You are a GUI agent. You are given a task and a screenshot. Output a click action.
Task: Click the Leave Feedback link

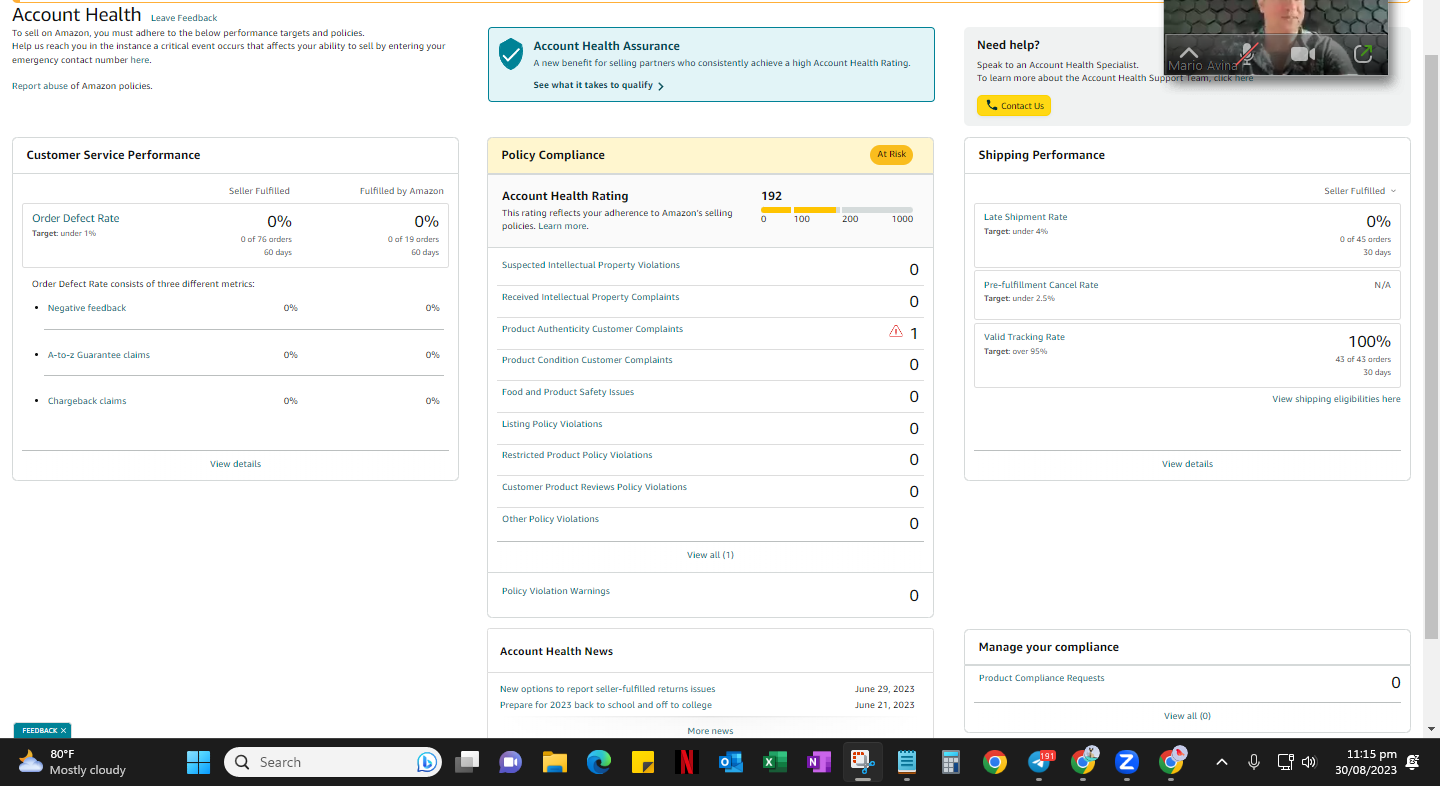point(184,18)
